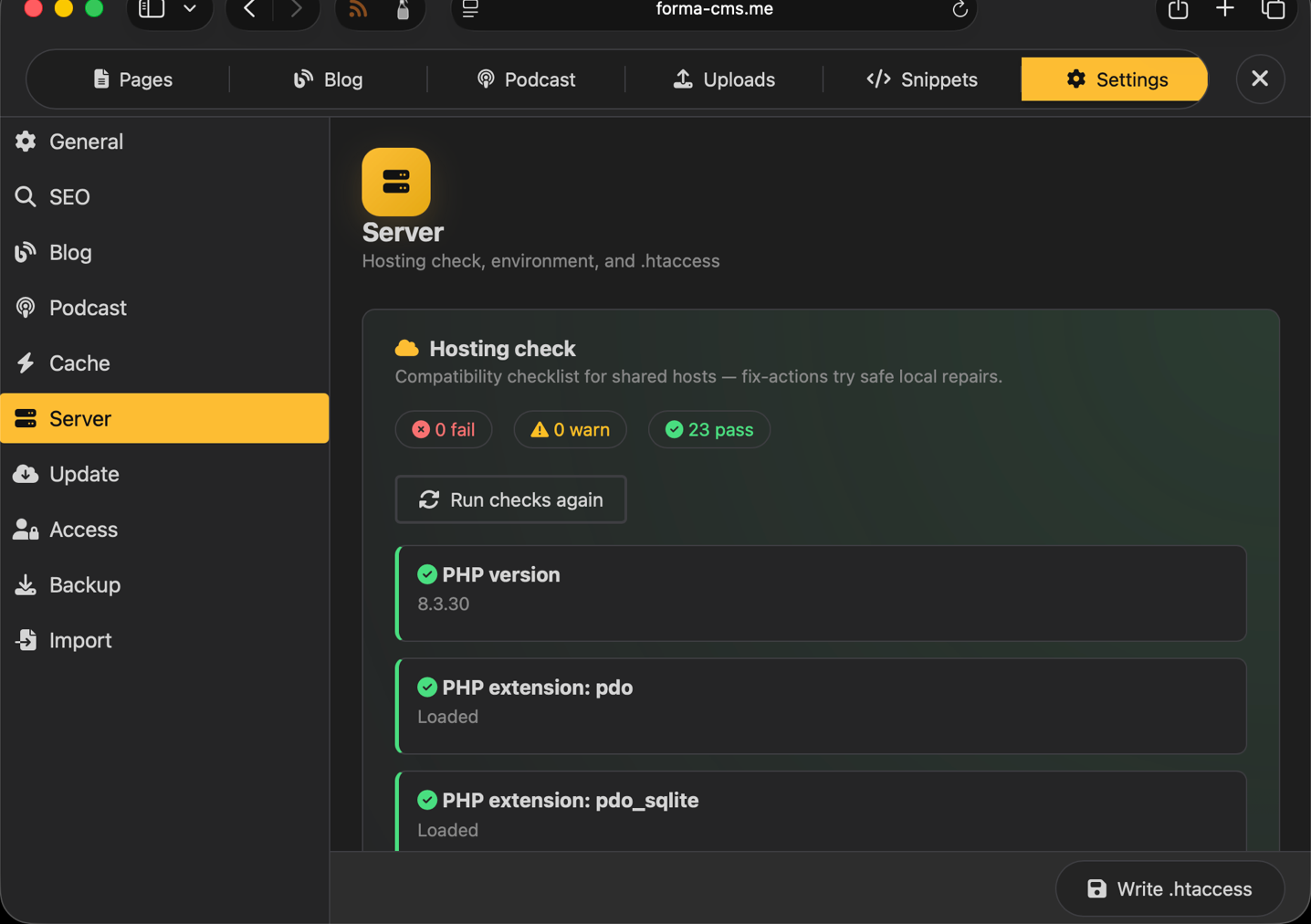Open General settings in sidebar
The height and width of the screenshot is (924, 1311).
(x=164, y=142)
